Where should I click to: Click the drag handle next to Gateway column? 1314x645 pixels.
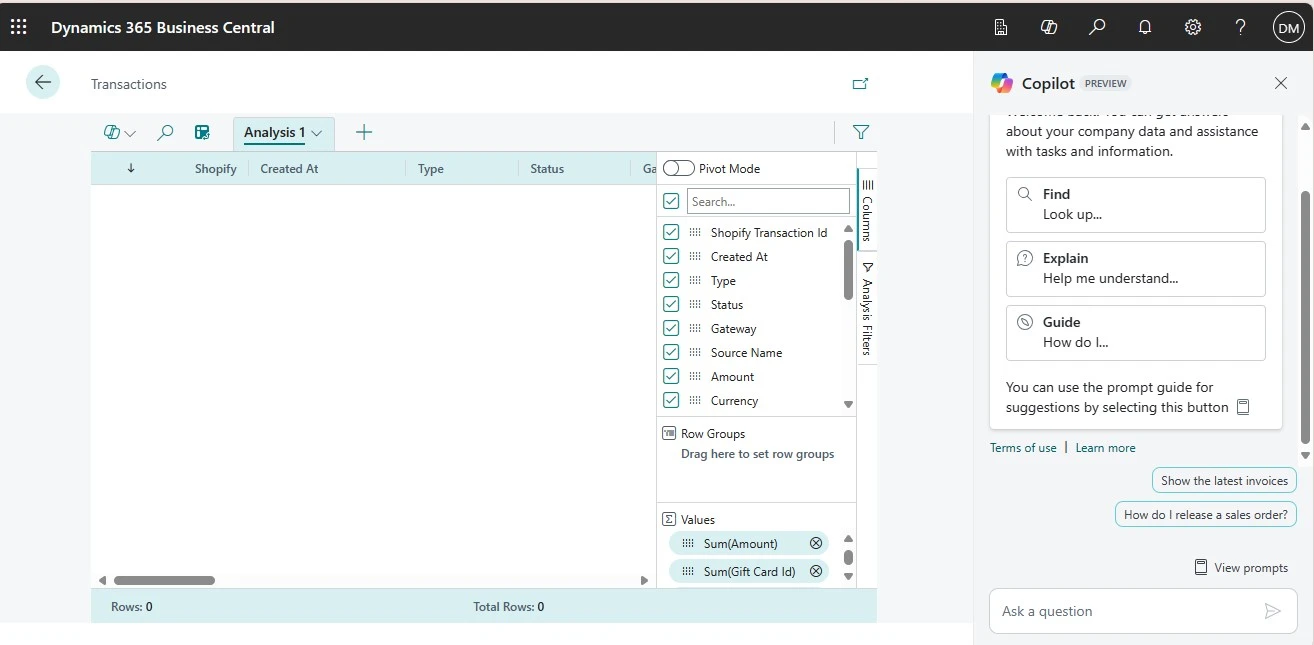coord(695,328)
